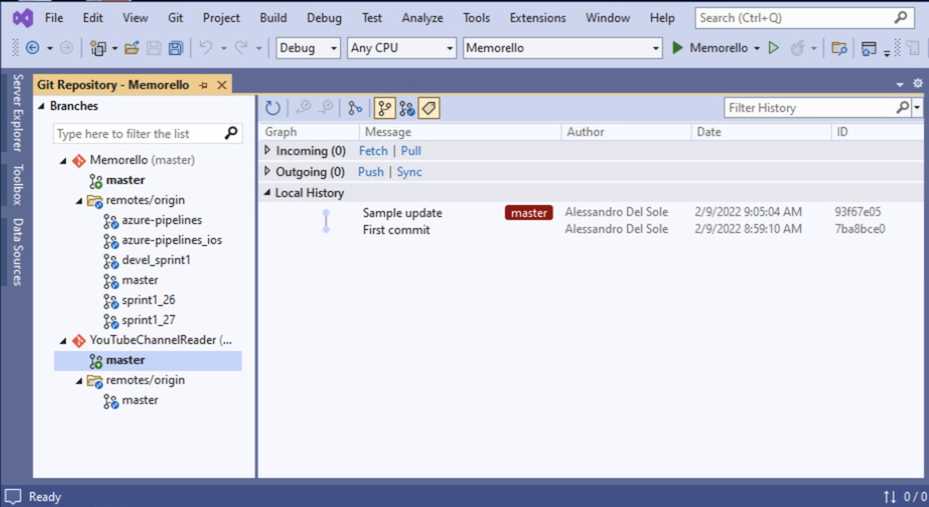This screenshot has width=929, height=507.
Task: Click the red master branch label
Action: (529, 213)
